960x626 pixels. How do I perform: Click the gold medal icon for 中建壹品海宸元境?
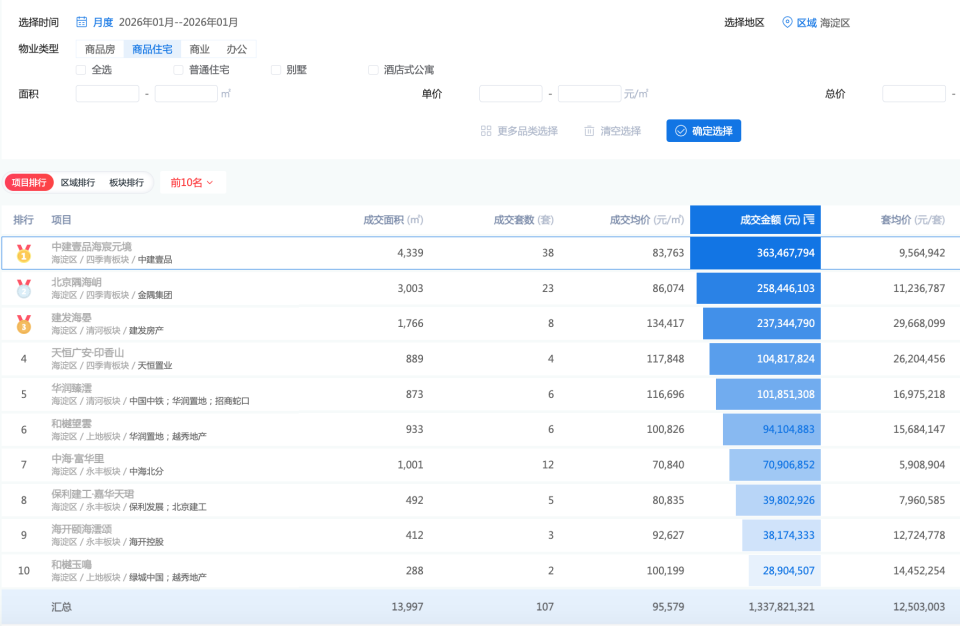(x=23, y=253)
